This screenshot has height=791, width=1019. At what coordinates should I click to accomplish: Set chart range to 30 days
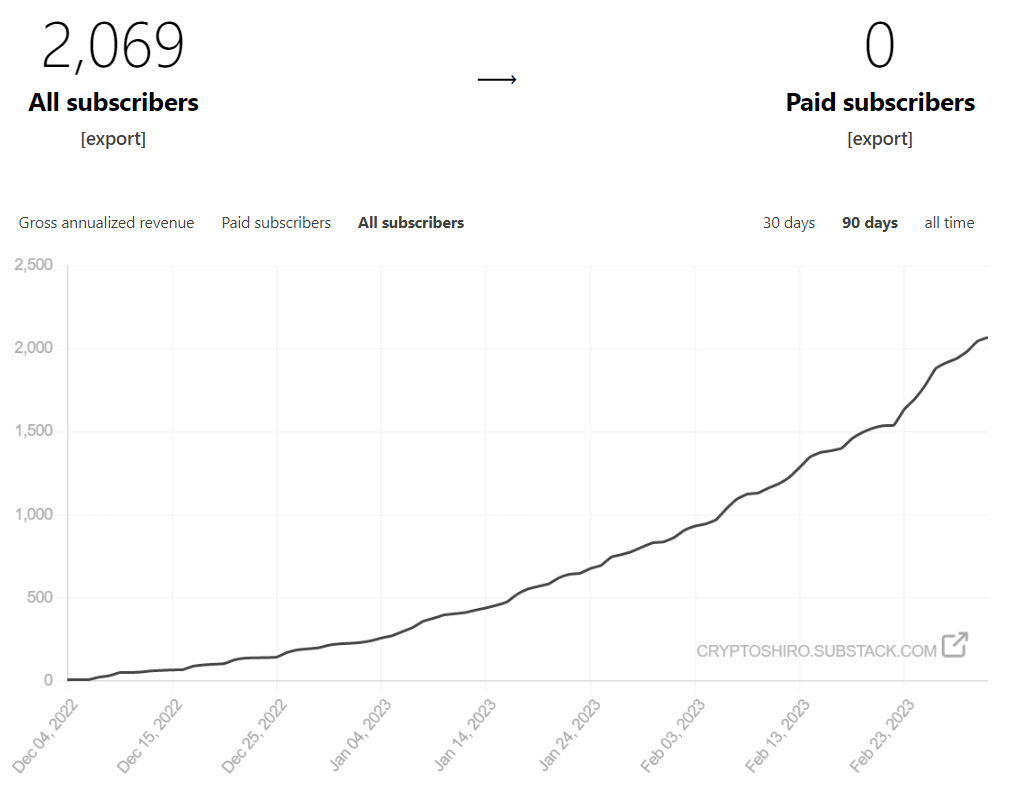(x=789, y=223)
